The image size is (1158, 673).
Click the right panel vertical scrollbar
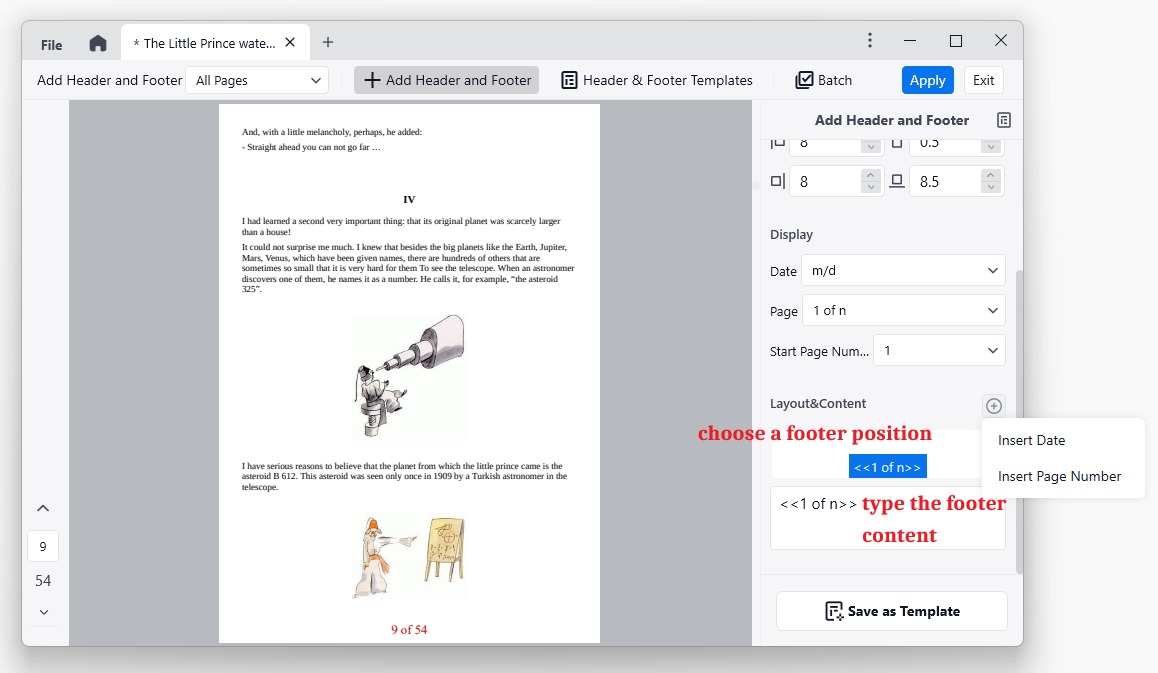[1019, 421]
